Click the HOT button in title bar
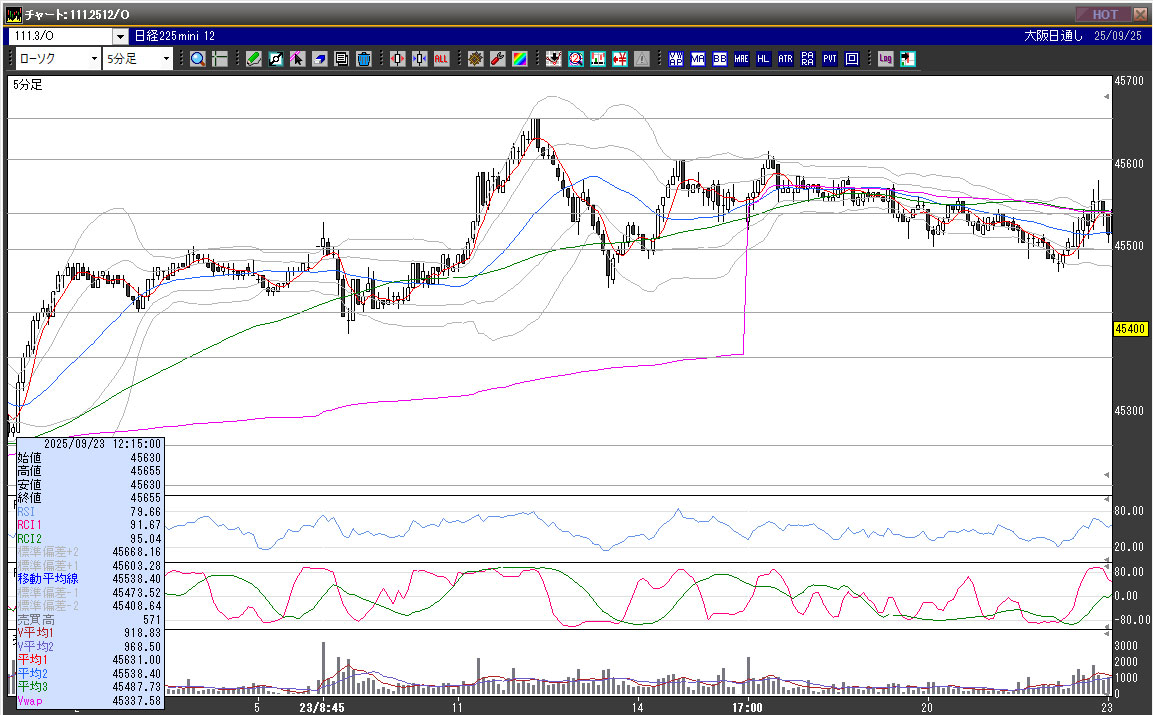The height and width of the screenshot is (715, 1153). coord(1102,14)
